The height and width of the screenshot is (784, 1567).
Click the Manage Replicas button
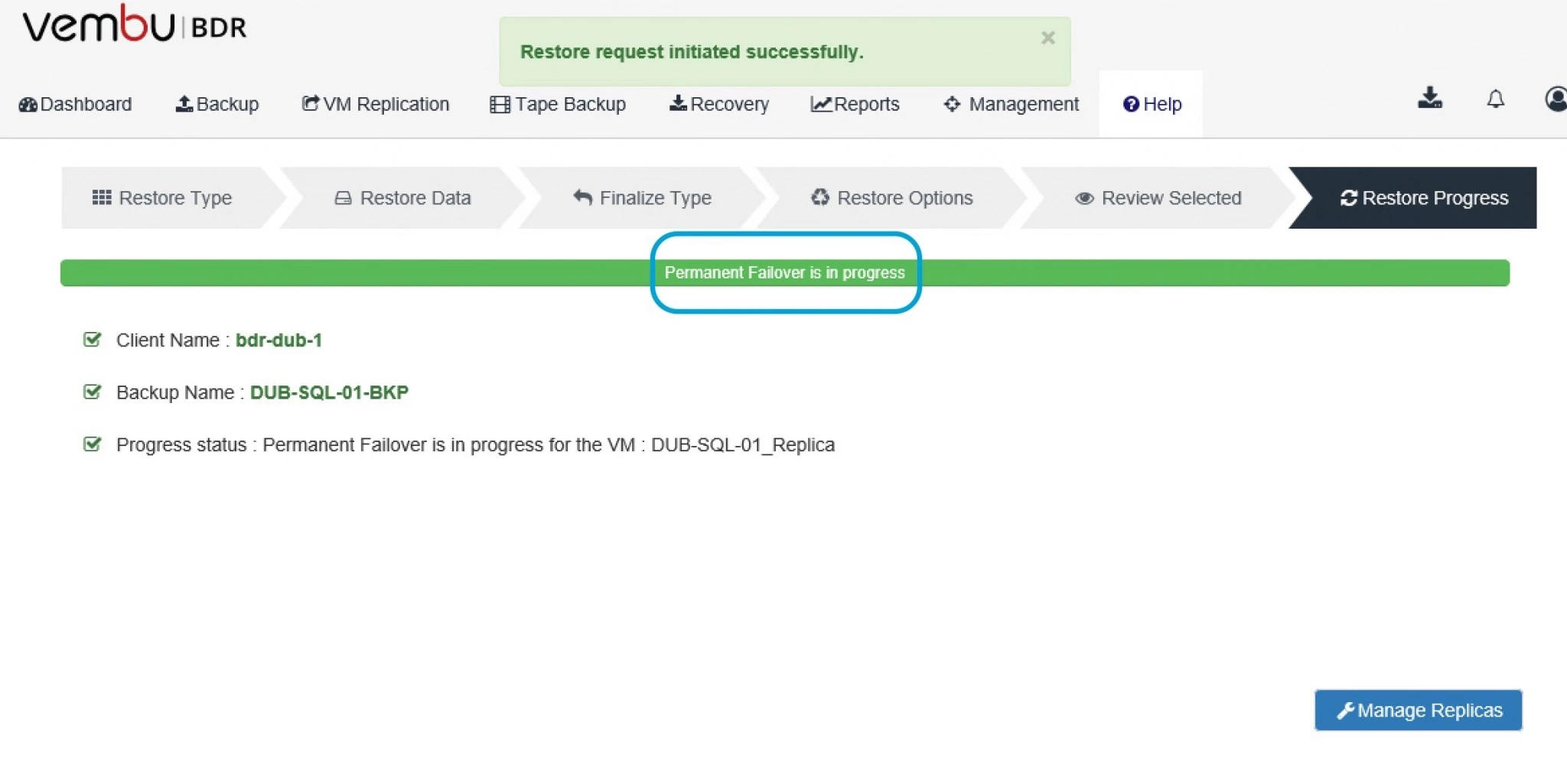coord(1418,711)
